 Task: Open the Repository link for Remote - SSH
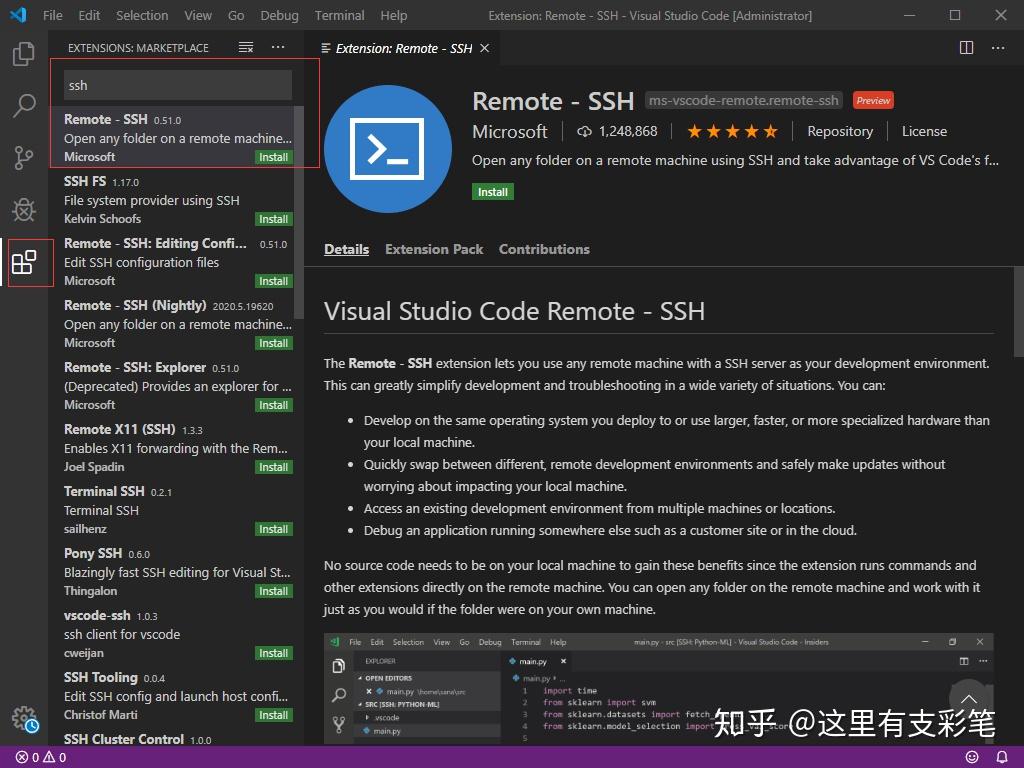click(840, 131)
